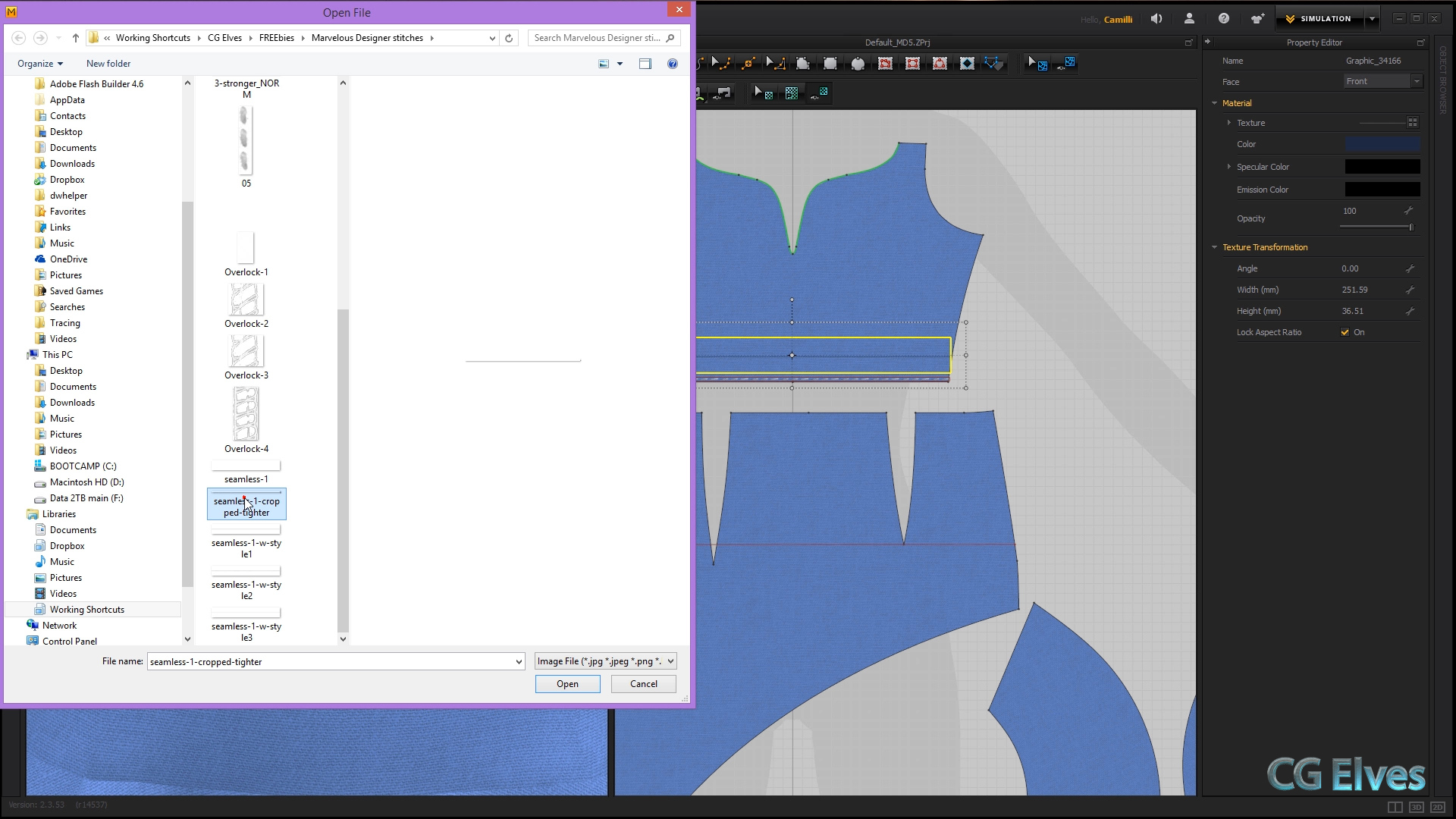This screenshot has width=1456, height=819.
Task: Enable the texture transformation angle lock
Action: (1410, 268)
